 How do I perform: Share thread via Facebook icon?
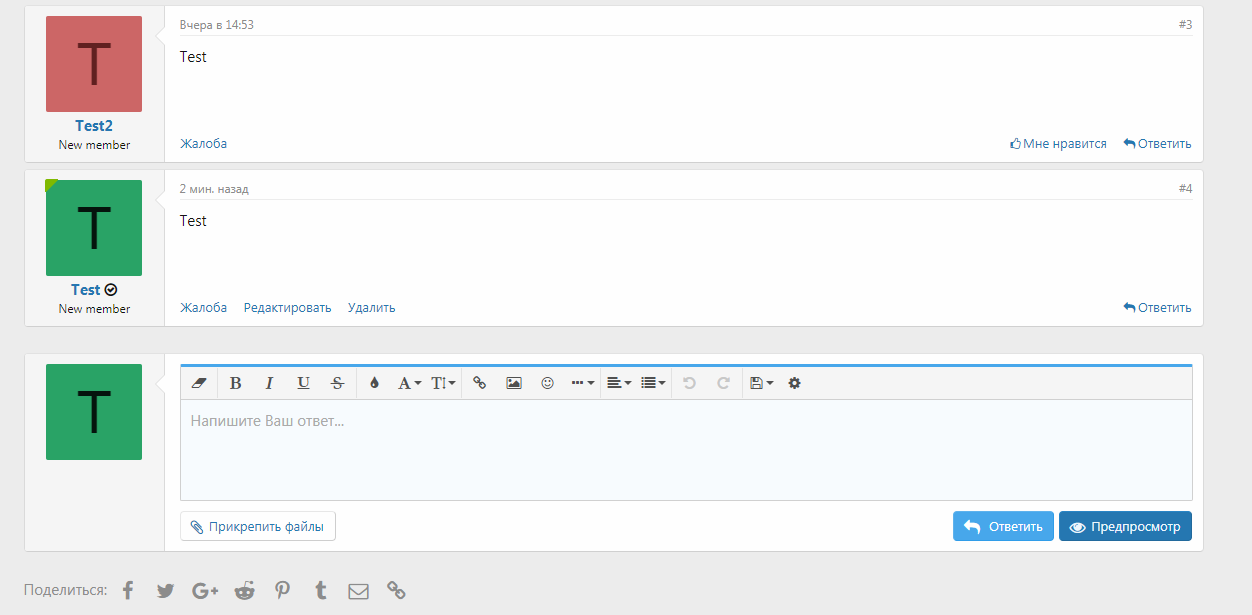(128, 590)
